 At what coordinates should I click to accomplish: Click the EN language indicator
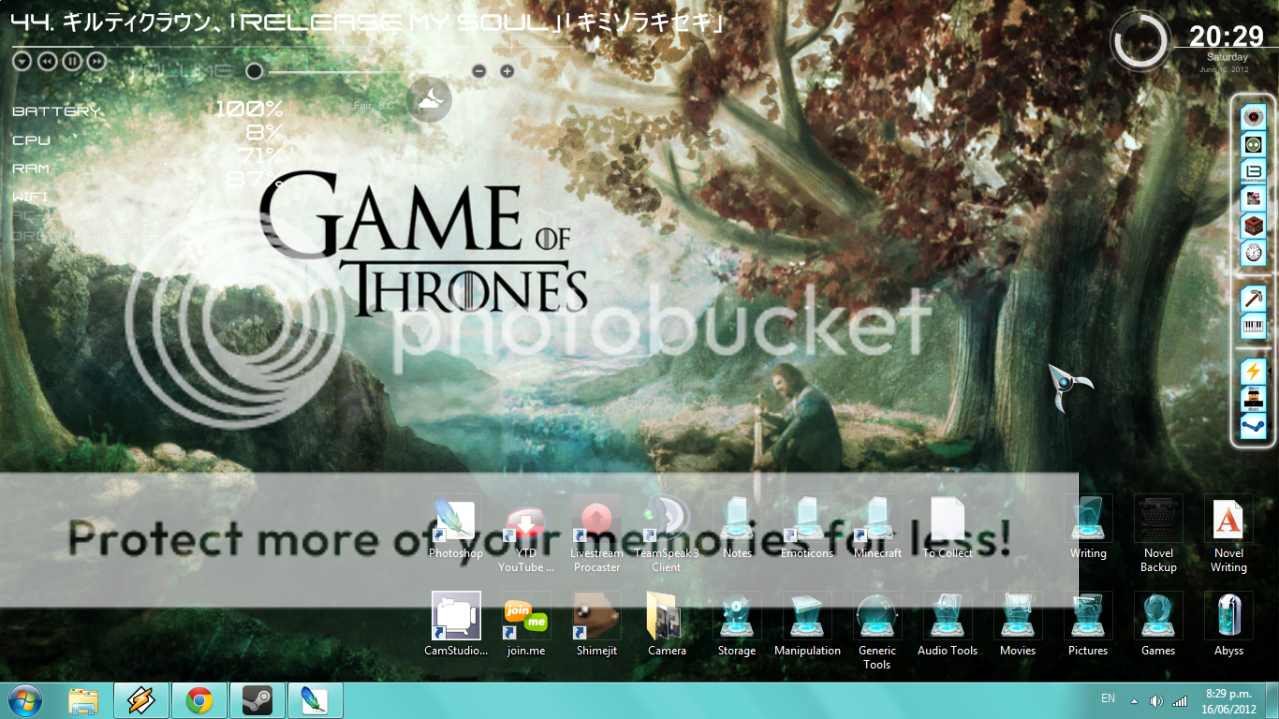tap(1108, 698)
